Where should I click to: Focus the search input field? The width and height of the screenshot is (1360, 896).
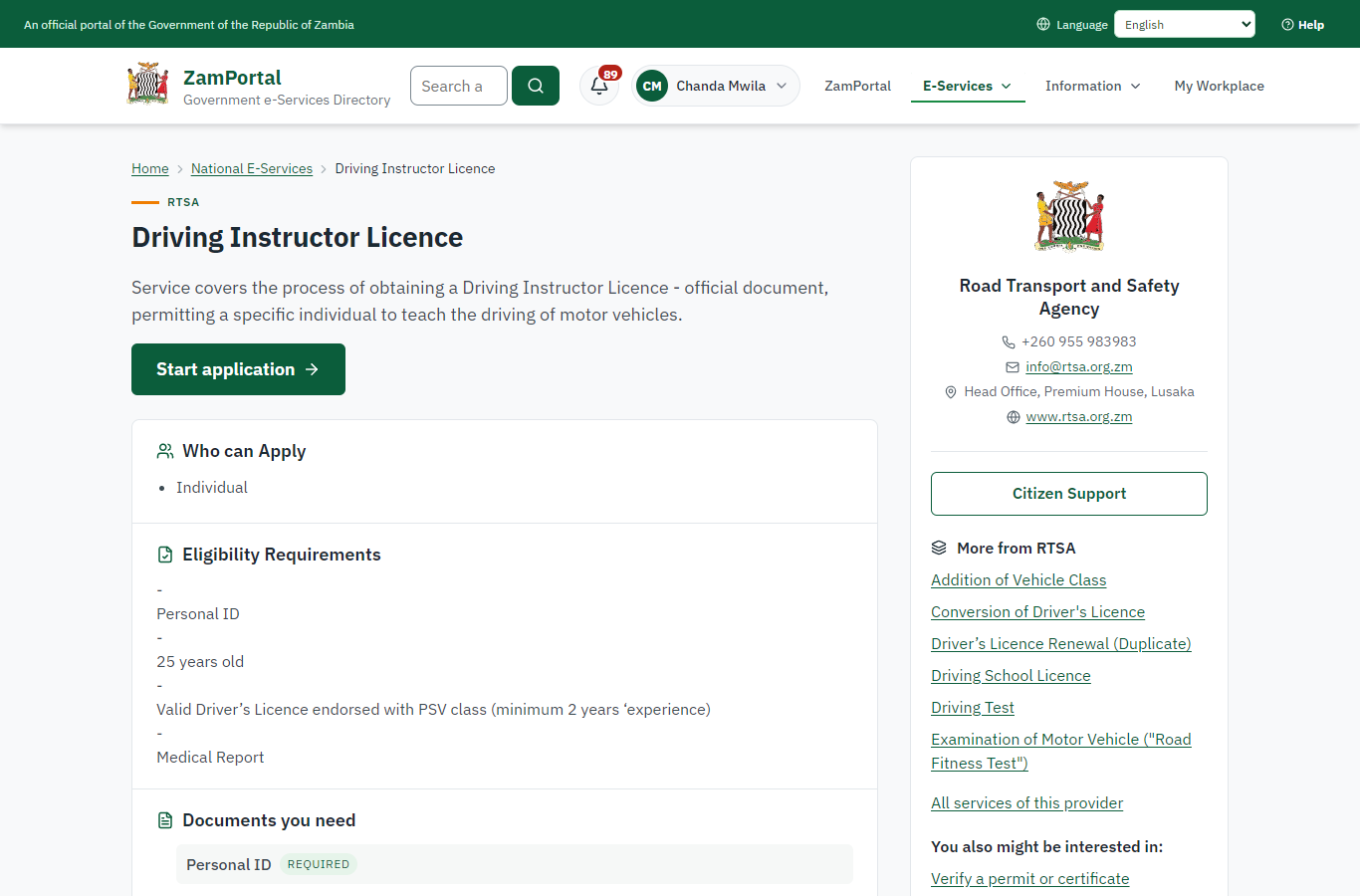click(459, 86)
